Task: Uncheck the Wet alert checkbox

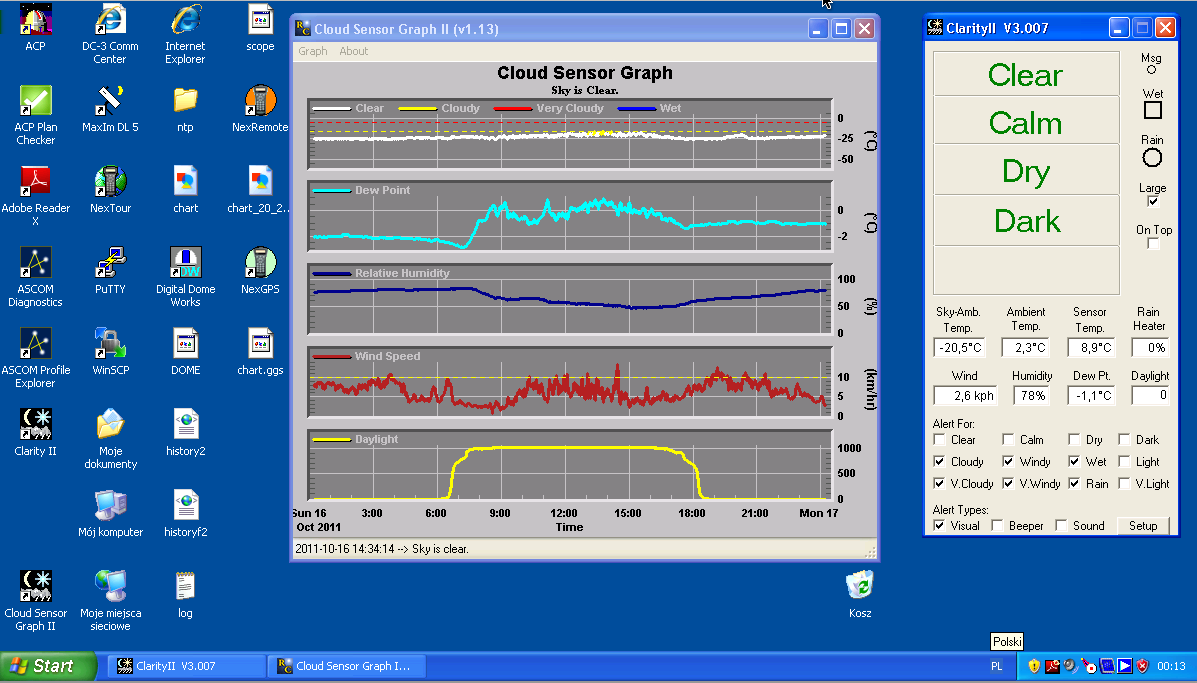Action: click(x=1074, y=462)
